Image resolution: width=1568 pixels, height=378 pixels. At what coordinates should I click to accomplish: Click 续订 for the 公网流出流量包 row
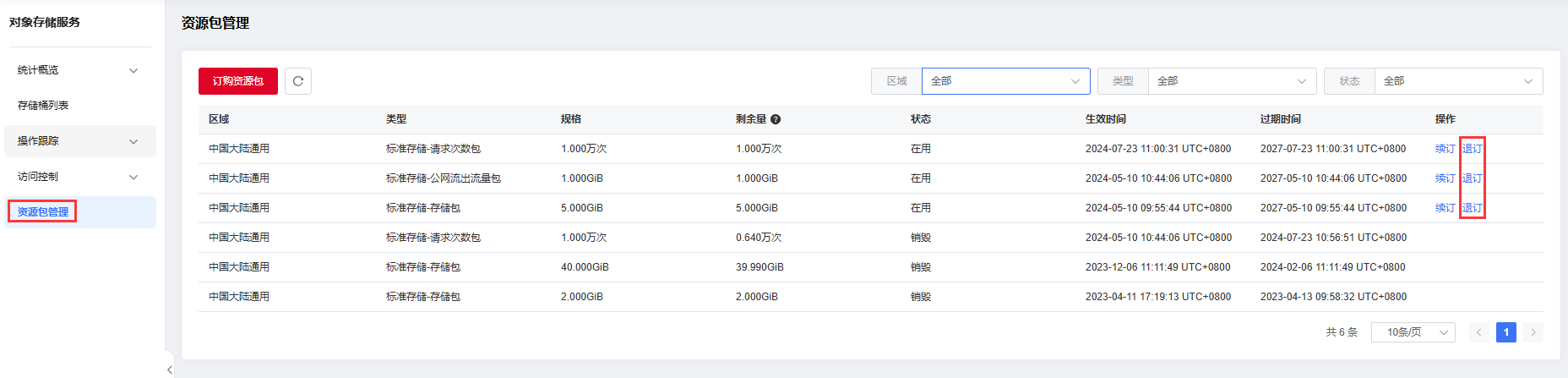pyautogui.click(x=1445, y=178)
